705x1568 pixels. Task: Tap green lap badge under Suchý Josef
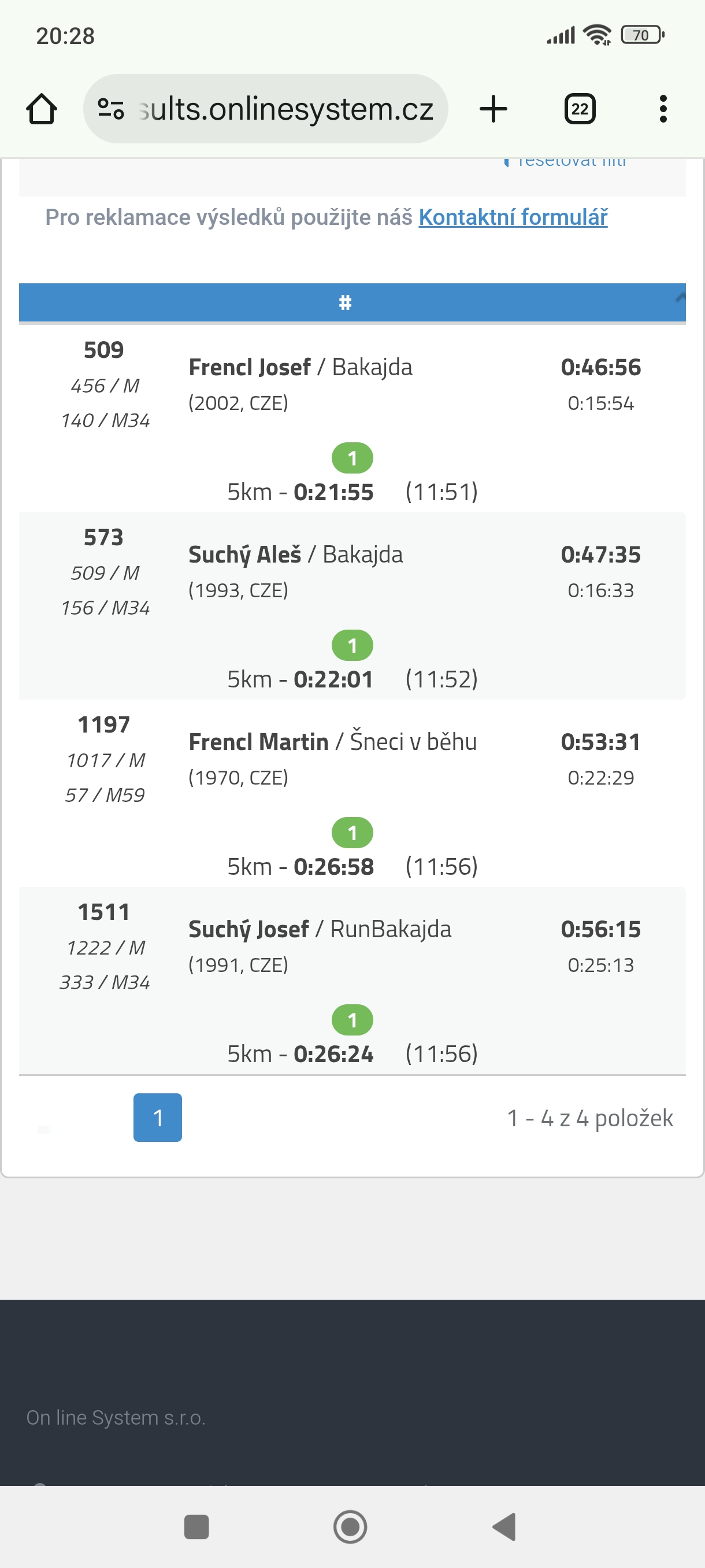(352, 1019)
